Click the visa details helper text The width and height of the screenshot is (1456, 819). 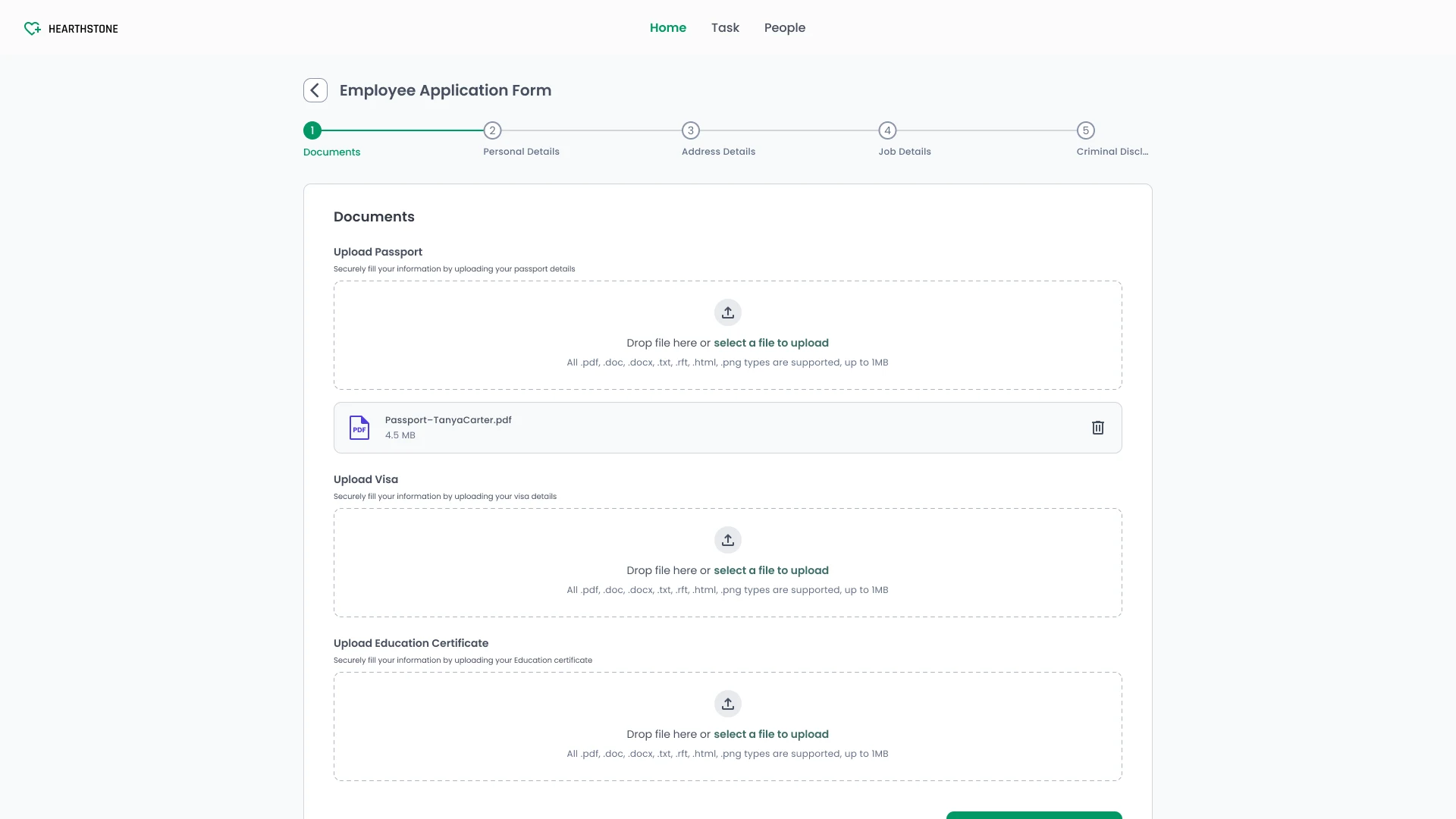click(x=445, y=497)
